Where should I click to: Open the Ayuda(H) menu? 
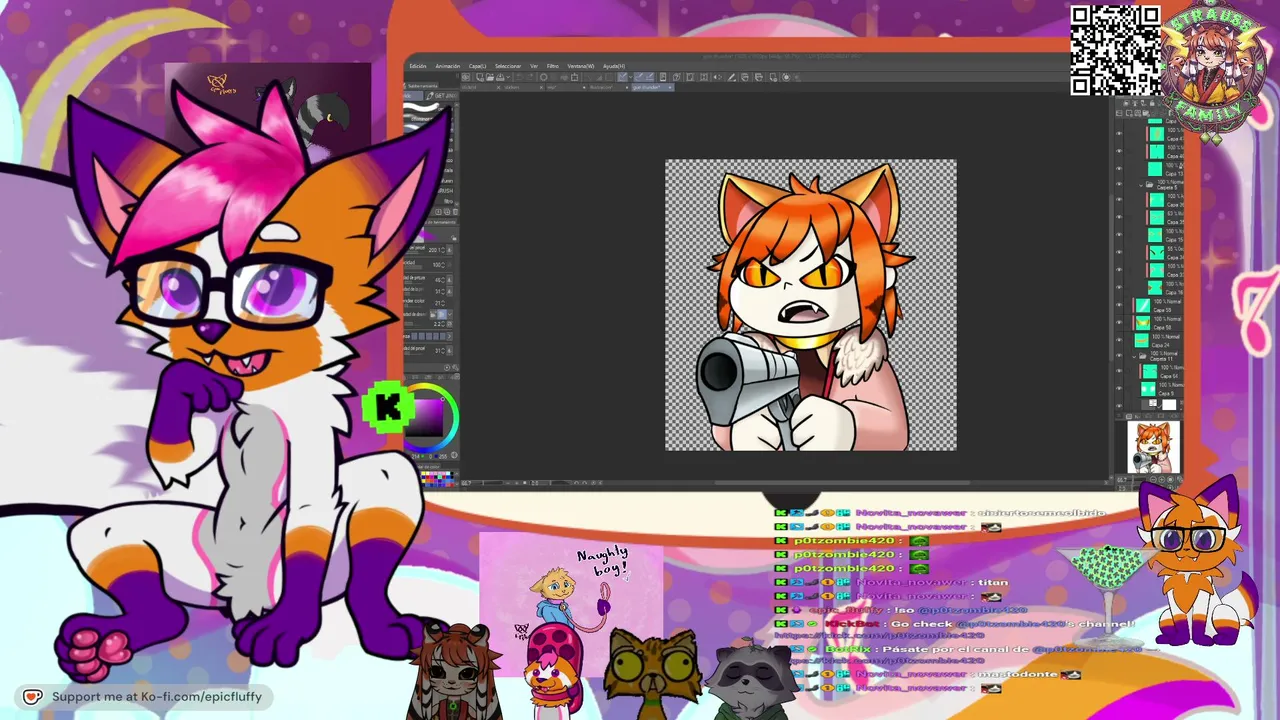[x=614, y=66]
